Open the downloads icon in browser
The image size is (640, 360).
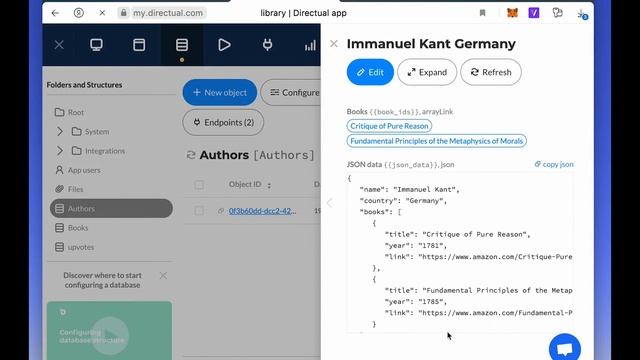(582, 14)
